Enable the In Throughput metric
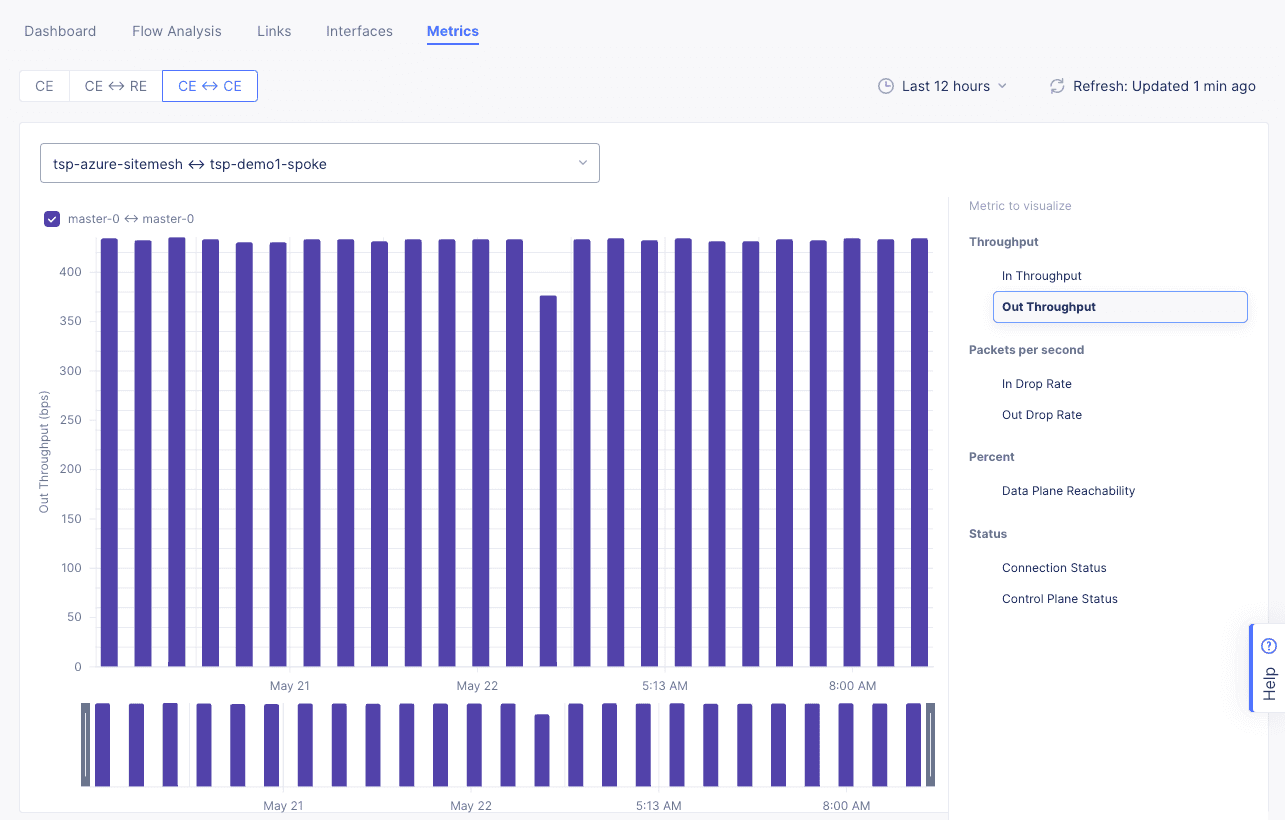The width and height of the screenshot is (1285, 820). (x=1042, y=275)
